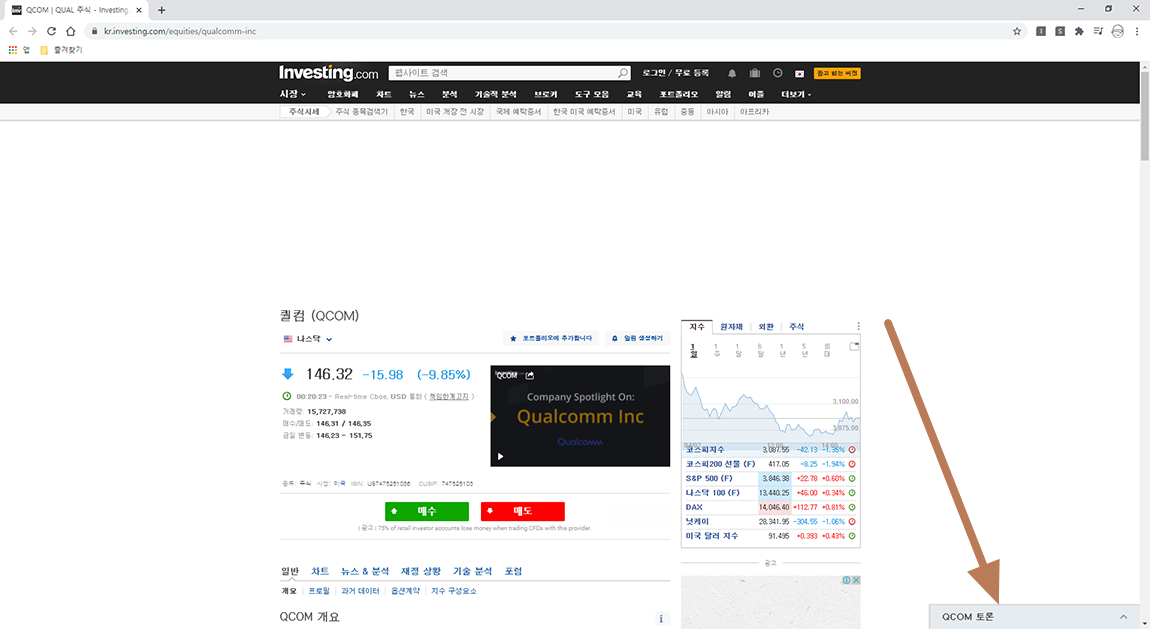Click the ad info icon on side banner

(x=846, y=580)
